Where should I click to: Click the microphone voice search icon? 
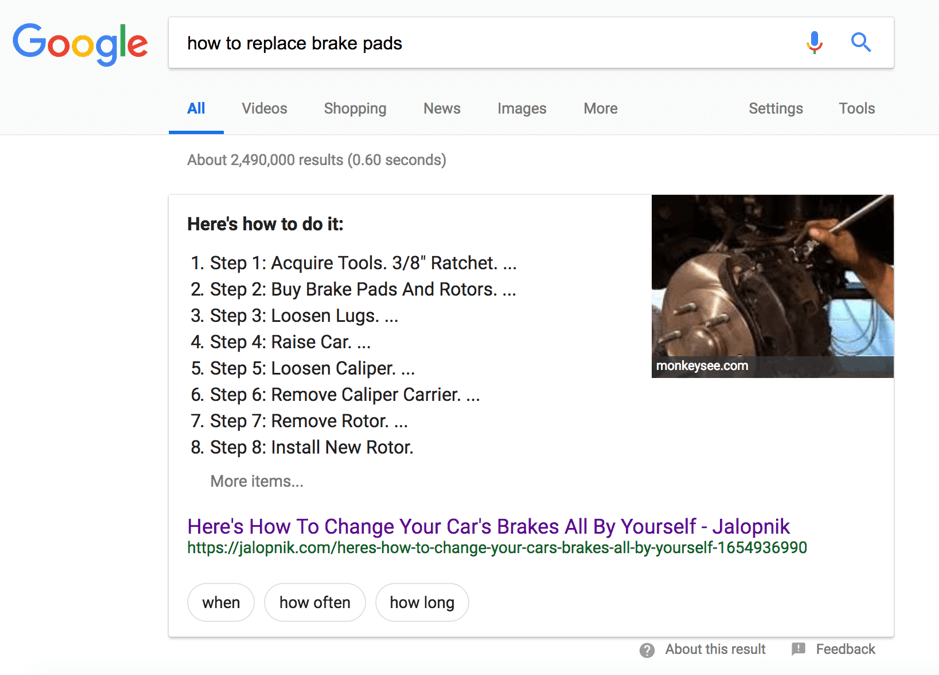814,43
